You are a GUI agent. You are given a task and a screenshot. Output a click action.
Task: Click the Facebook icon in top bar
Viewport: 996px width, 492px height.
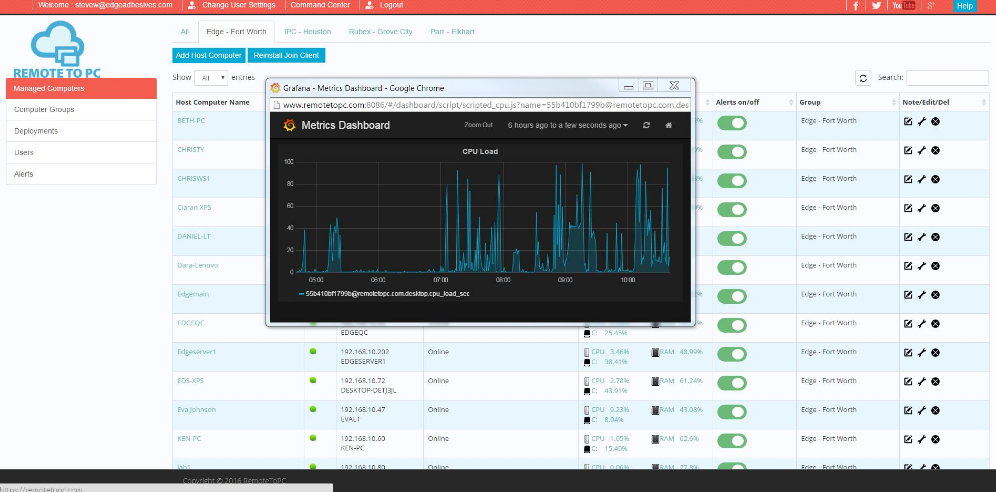pyautogui.click(x=855, y=5)
